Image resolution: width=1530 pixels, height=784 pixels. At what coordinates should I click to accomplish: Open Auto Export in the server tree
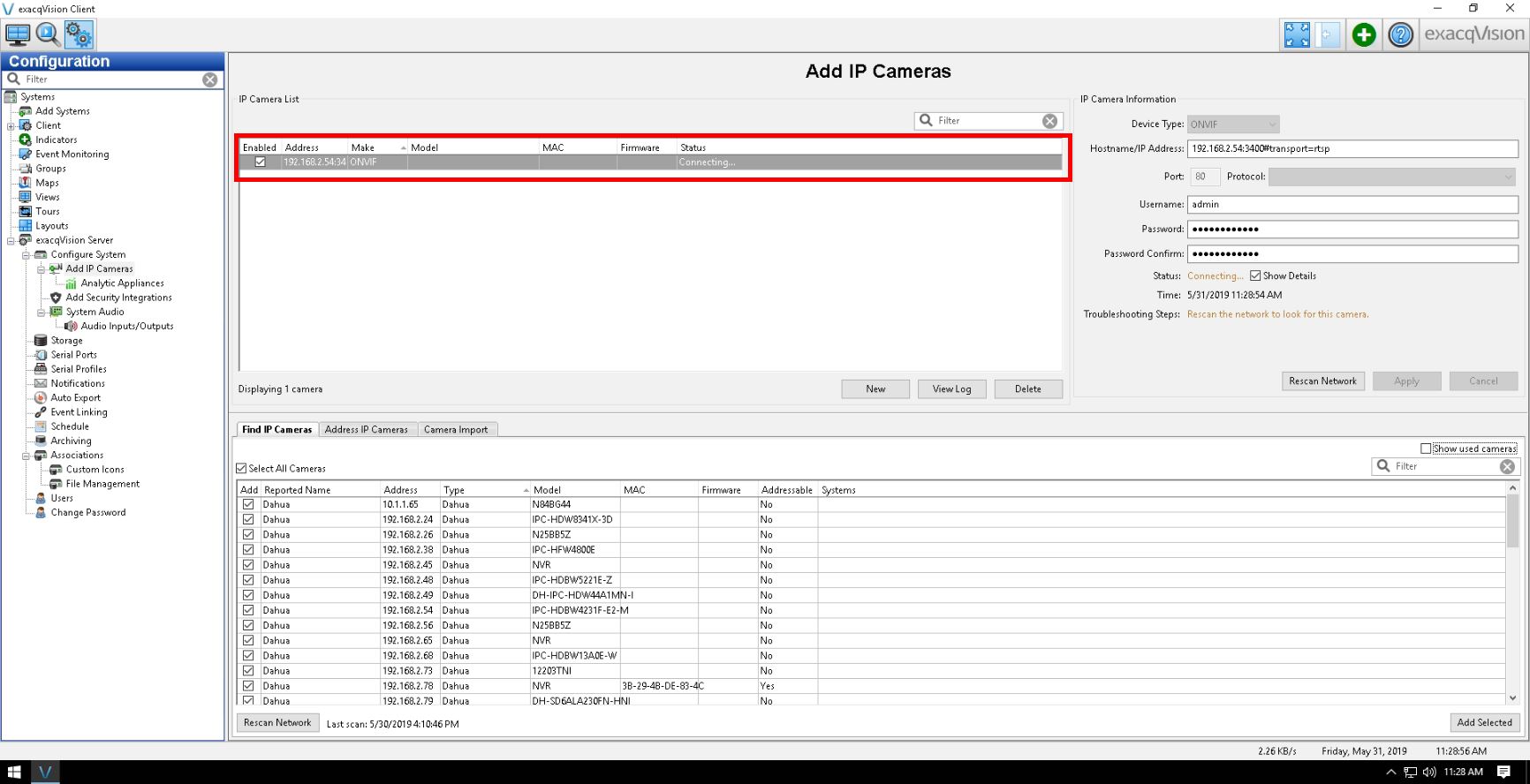click(75, 398)
